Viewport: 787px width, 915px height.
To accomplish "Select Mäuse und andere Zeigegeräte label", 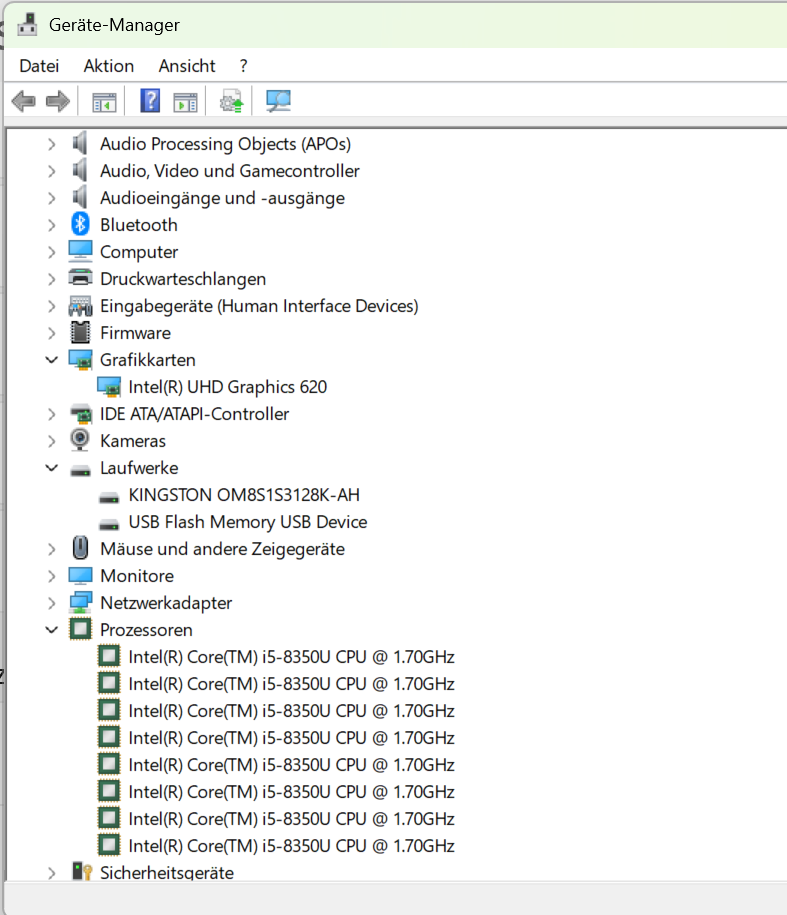I will pos(222,549).
